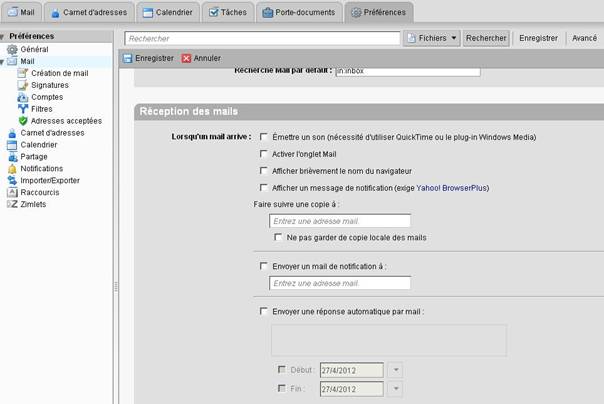Collapse the Mail tree in the sidebar

pos(3,61)
